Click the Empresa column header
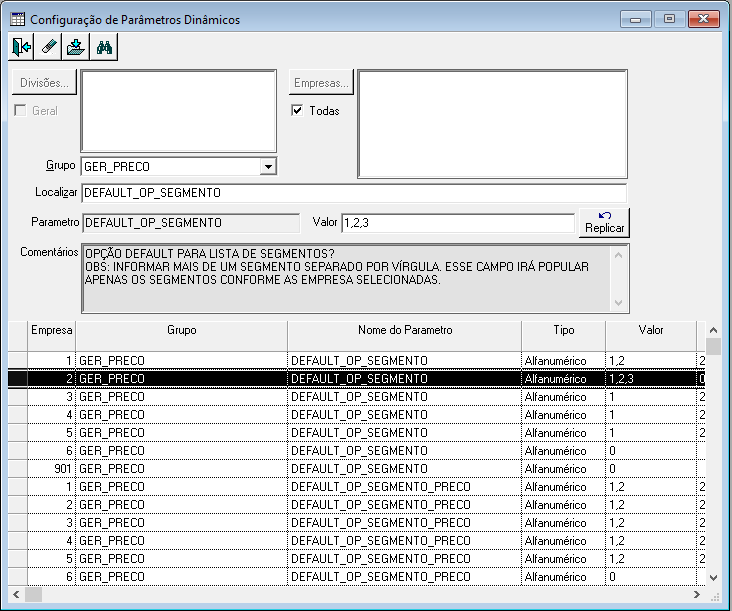The height and width of the screenshot is (611, 732). coord(51,336)
